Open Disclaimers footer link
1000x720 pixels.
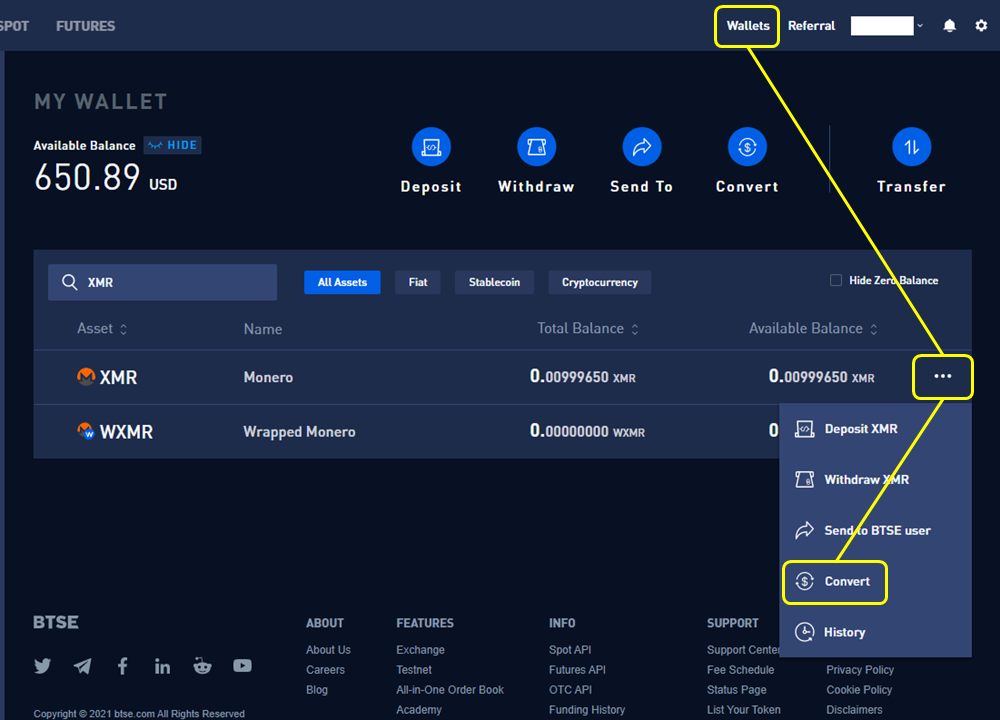(x=854, y=710)
